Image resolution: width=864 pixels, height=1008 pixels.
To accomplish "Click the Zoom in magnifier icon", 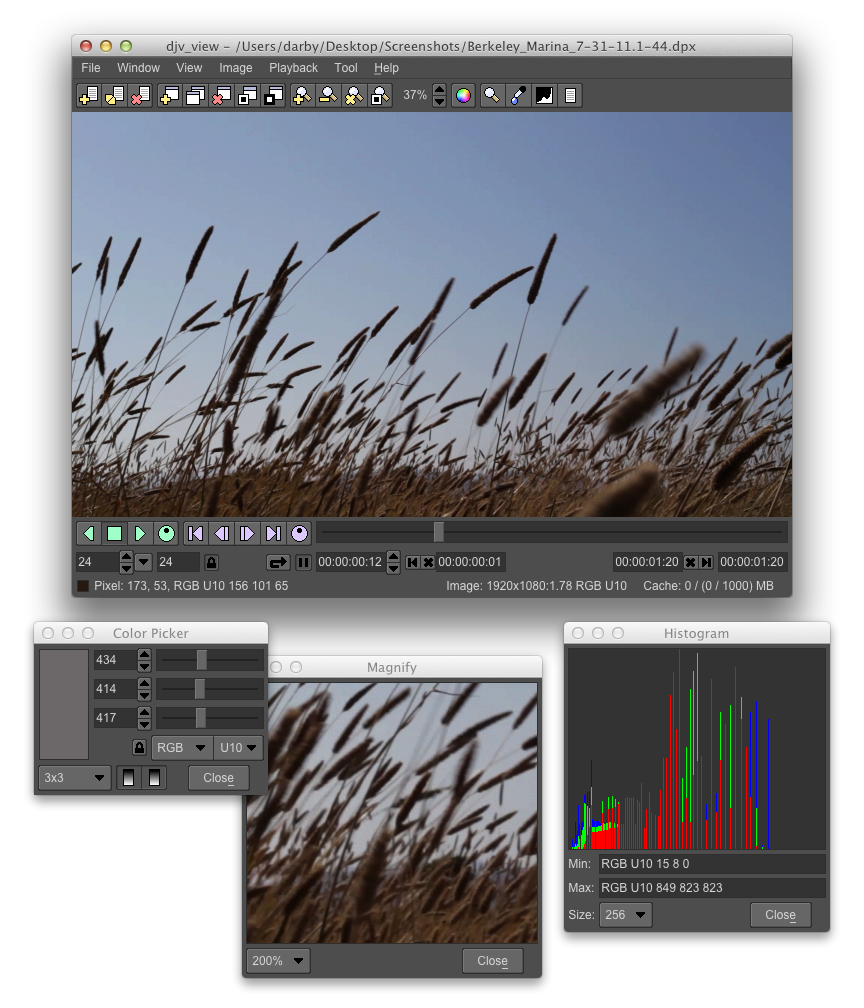I will [302, 96].
